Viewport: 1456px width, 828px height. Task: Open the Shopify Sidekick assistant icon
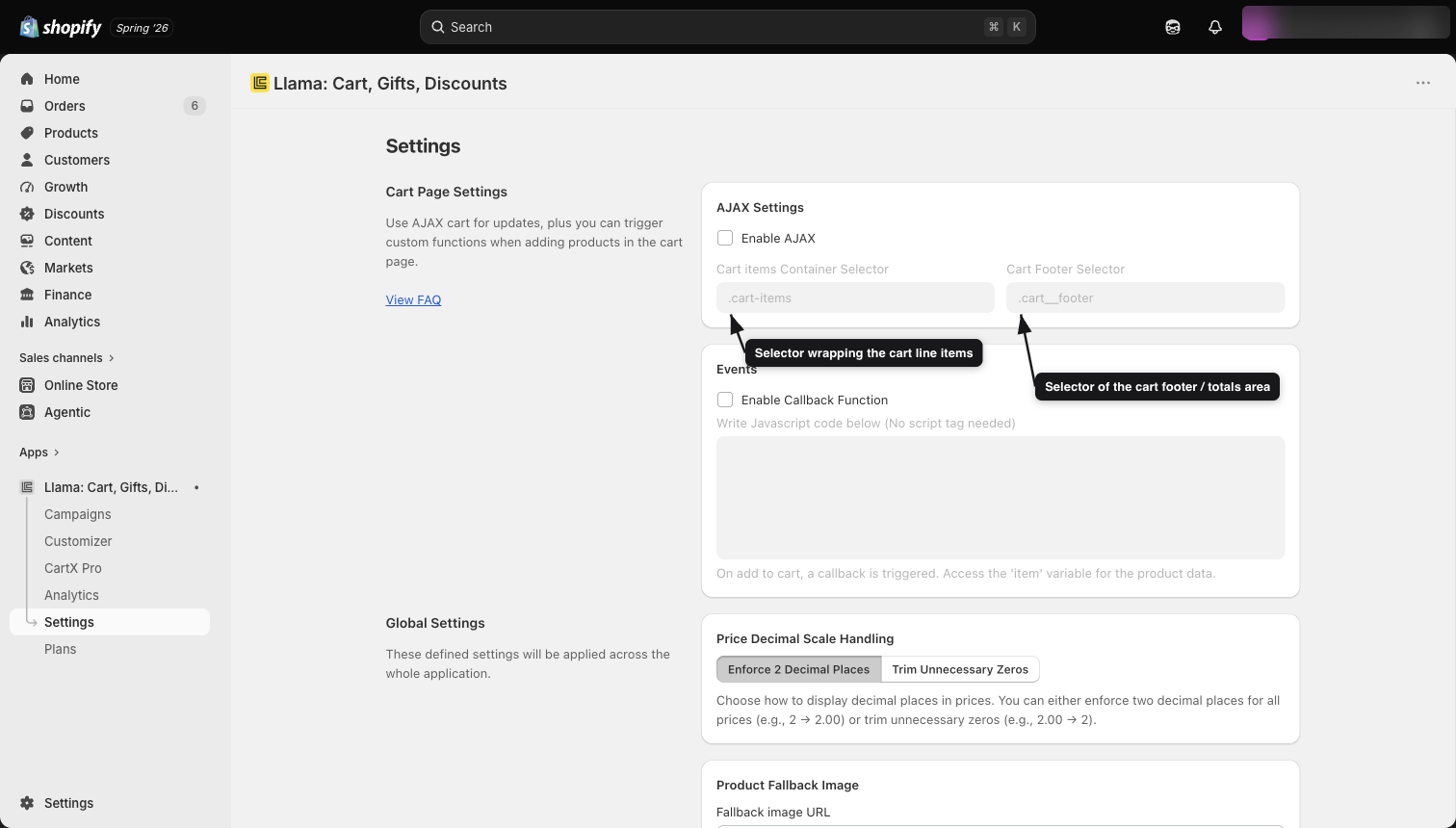click(x=1172, y=27)
